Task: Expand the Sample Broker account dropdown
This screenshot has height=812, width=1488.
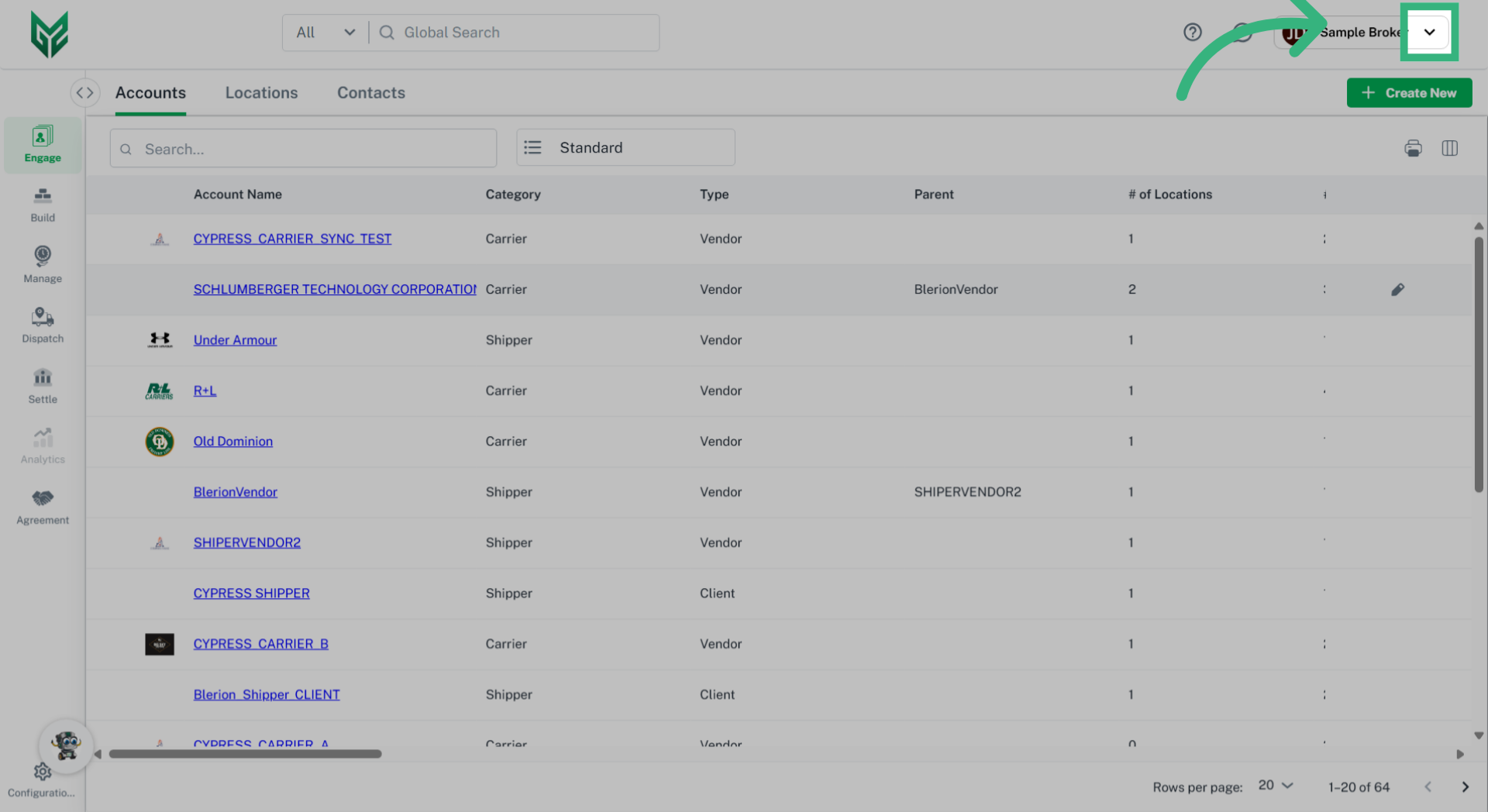Action: coord(1429,33)
